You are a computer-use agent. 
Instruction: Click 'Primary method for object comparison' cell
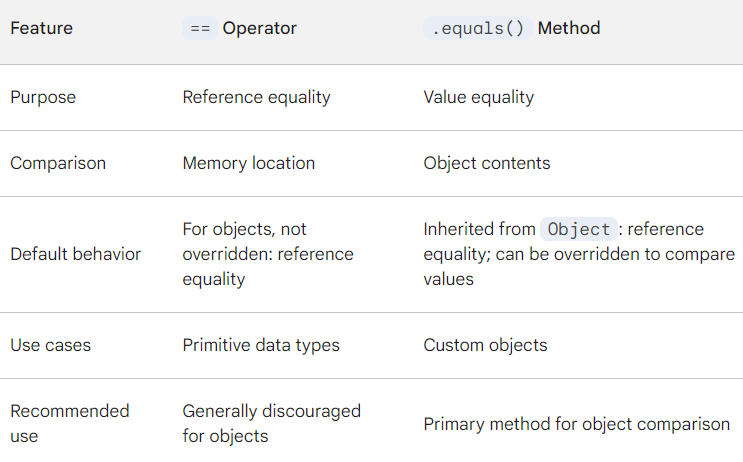click(x=577, y=425)
